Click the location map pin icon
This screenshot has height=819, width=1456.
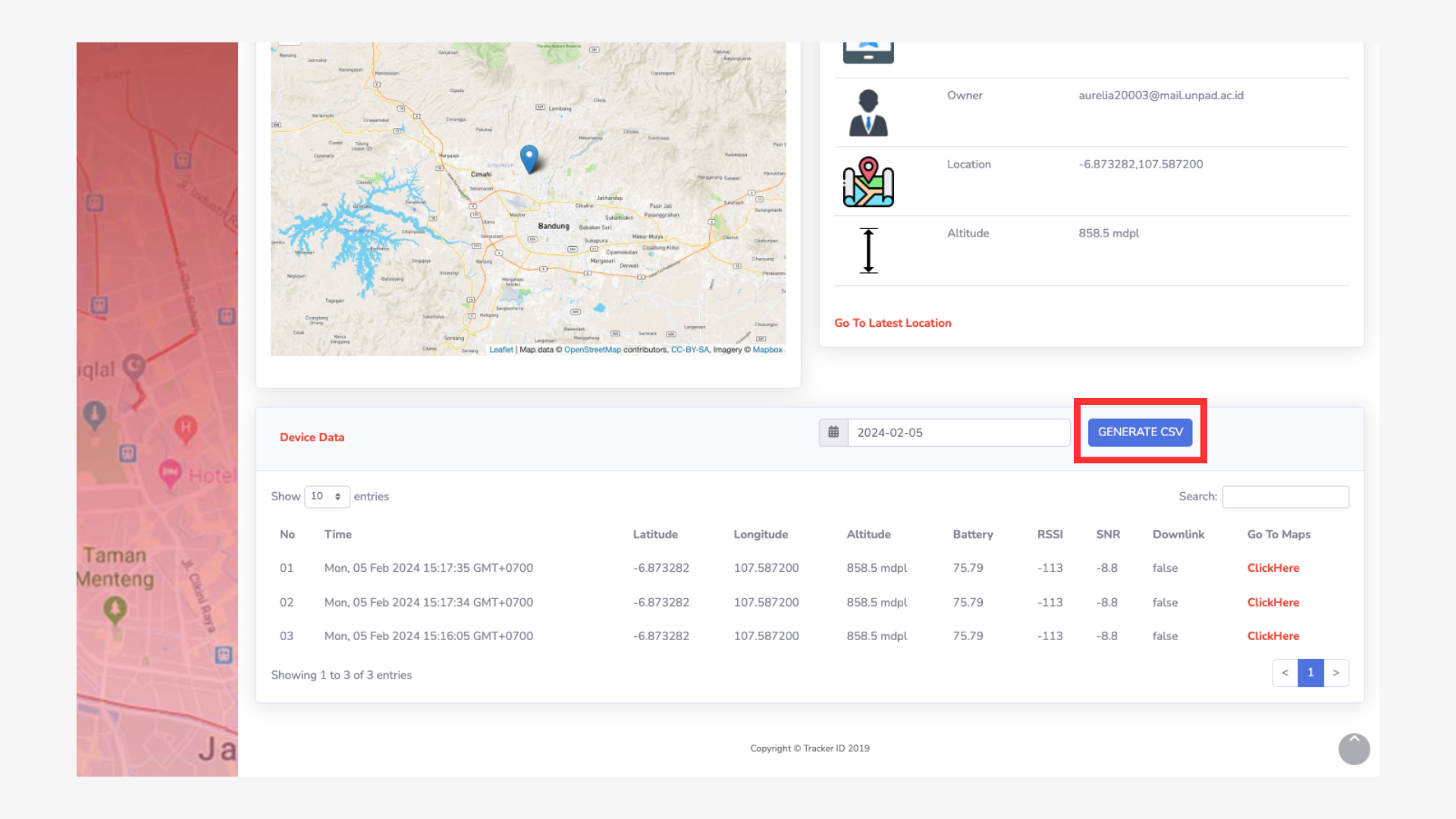pyautogui.click(x=868, y=182)
